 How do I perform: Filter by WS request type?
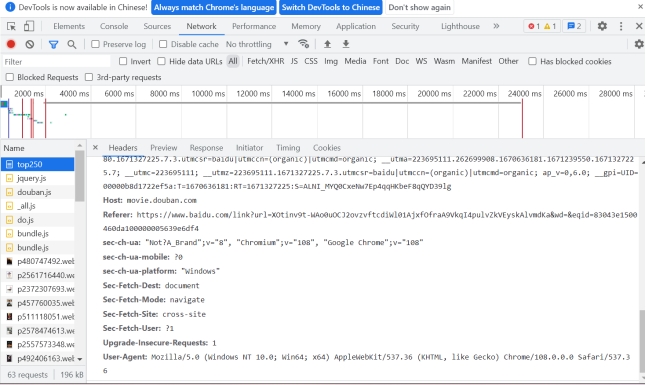click(421, 61)
